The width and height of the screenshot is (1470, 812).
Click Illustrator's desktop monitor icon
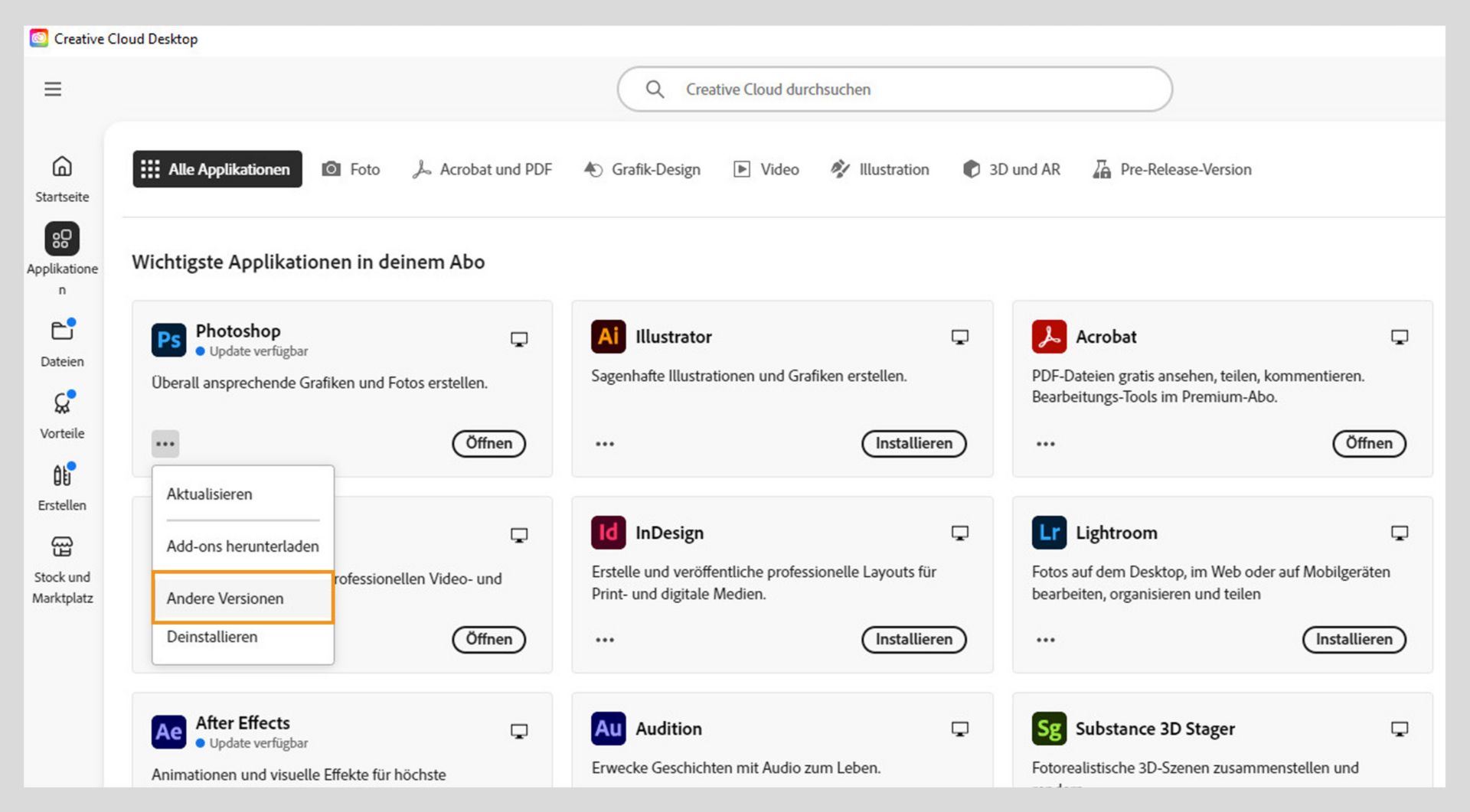(x=959, y=337)
